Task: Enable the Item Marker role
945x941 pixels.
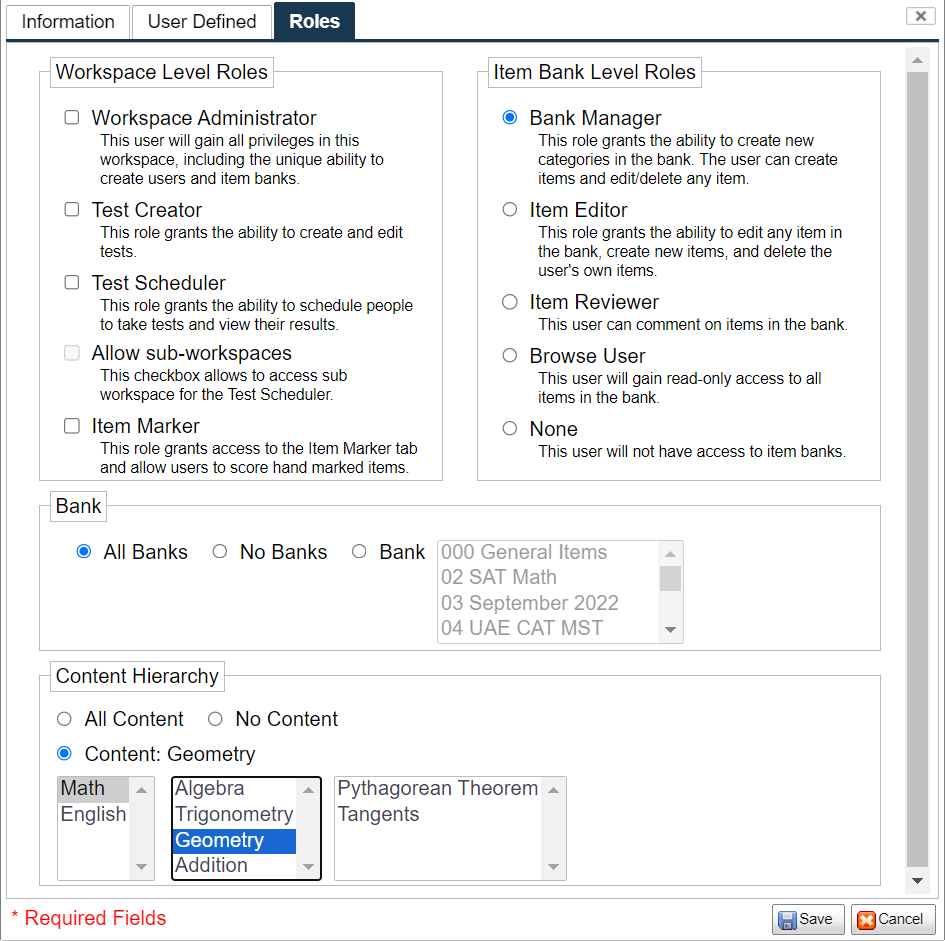Action: 72,426
